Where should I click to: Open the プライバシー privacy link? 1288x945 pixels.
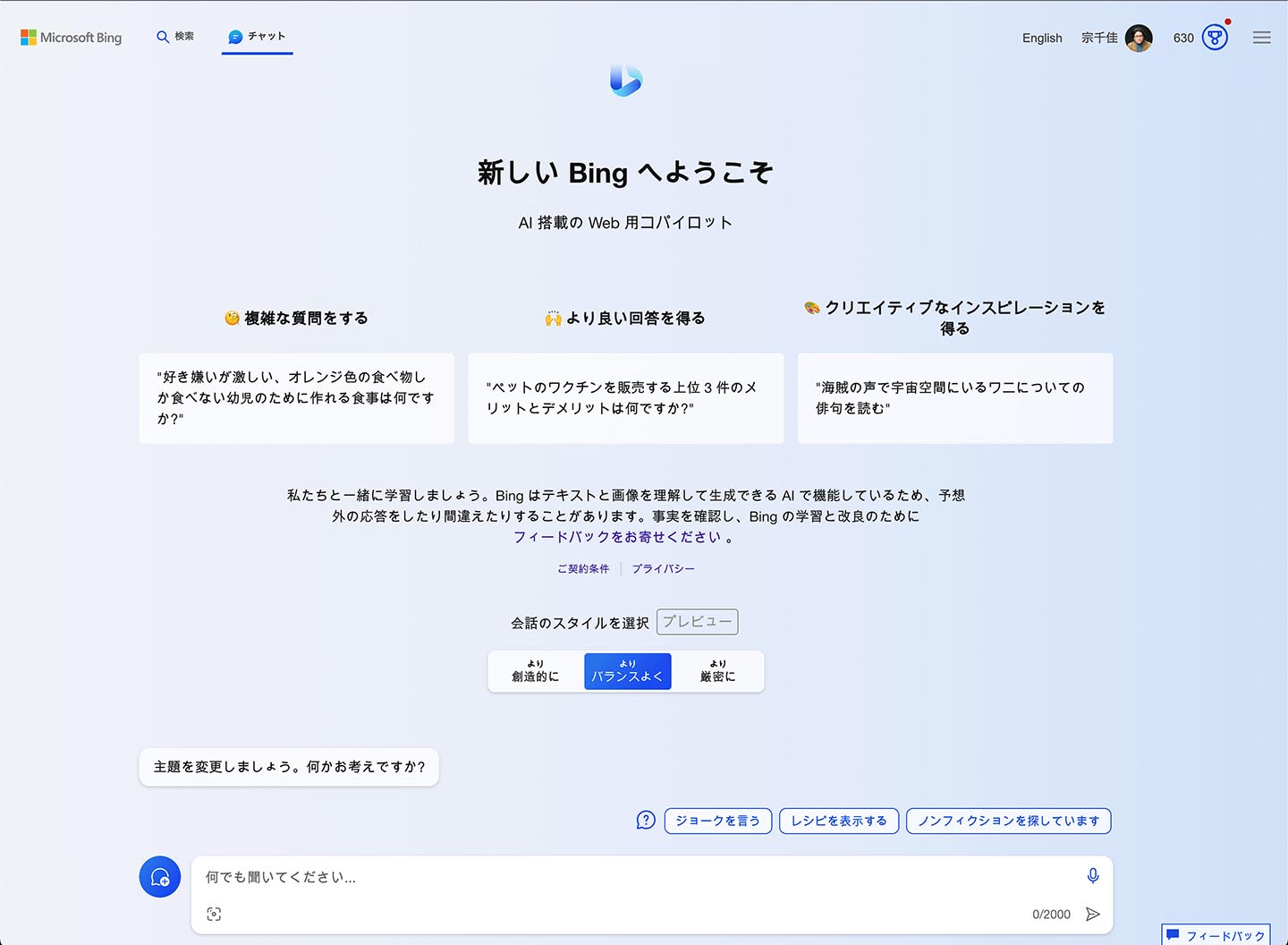[663, 568]
